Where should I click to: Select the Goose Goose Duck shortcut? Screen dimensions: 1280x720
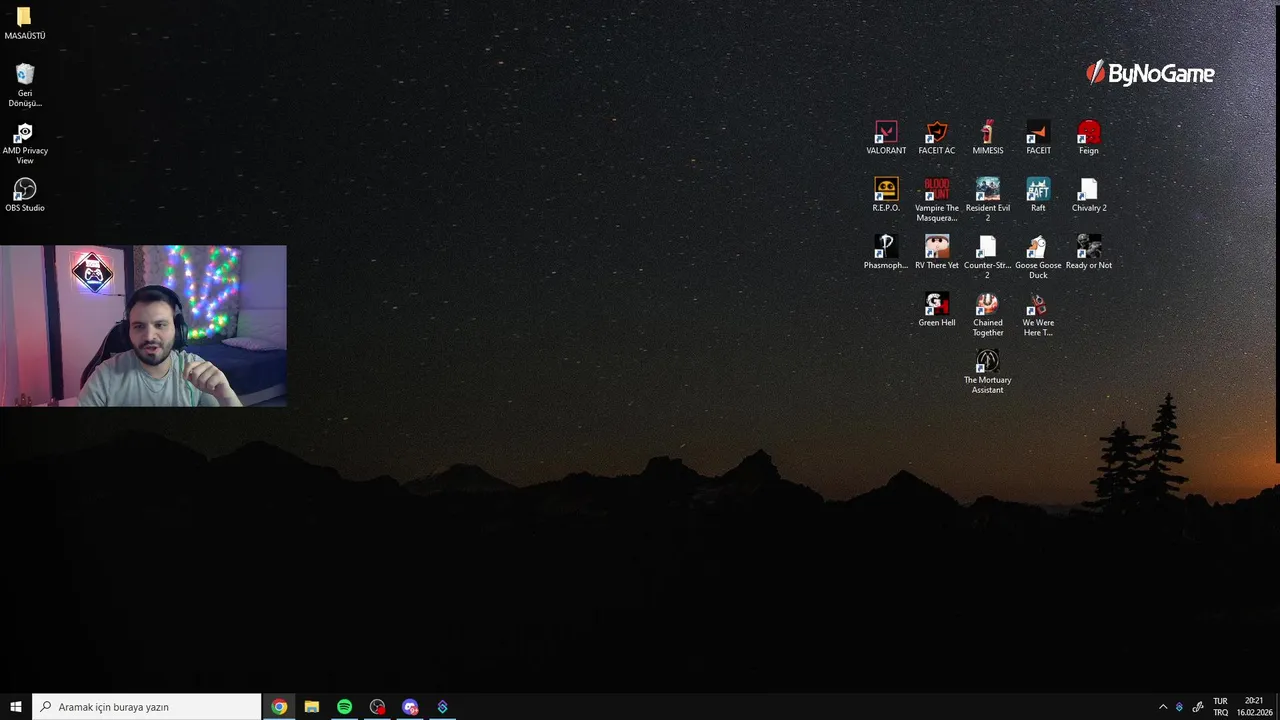[1038, 257]
